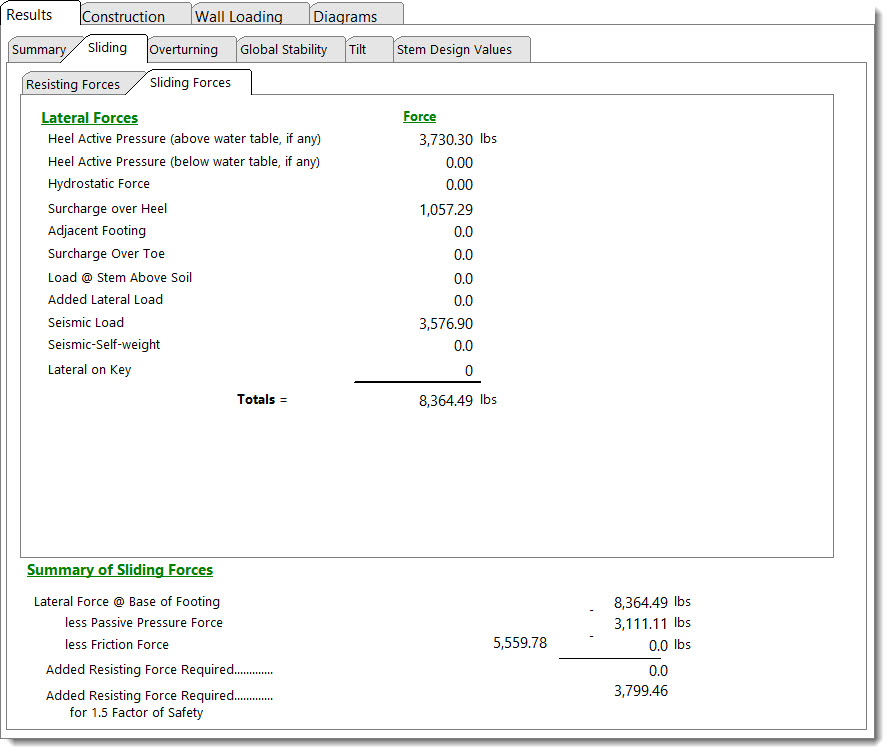Show the Resisting Forces tab
This screenshot has width=890, height=754.
click(73, 85)
